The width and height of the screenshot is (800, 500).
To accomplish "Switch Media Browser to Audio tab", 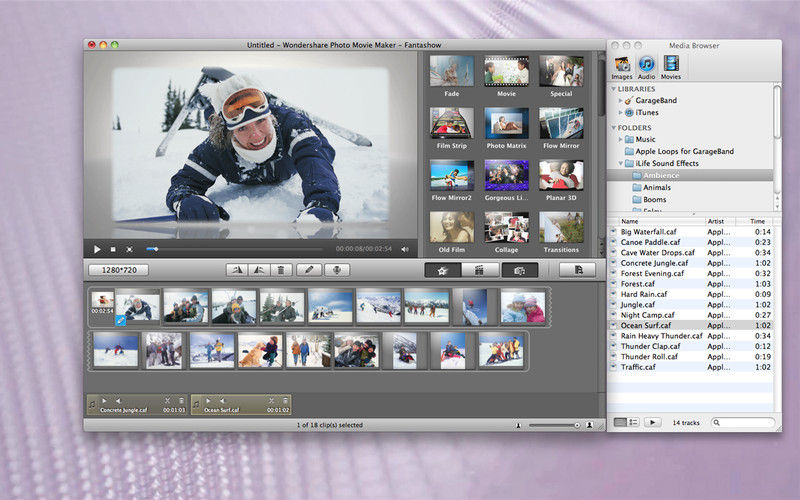I will point(646,67).
